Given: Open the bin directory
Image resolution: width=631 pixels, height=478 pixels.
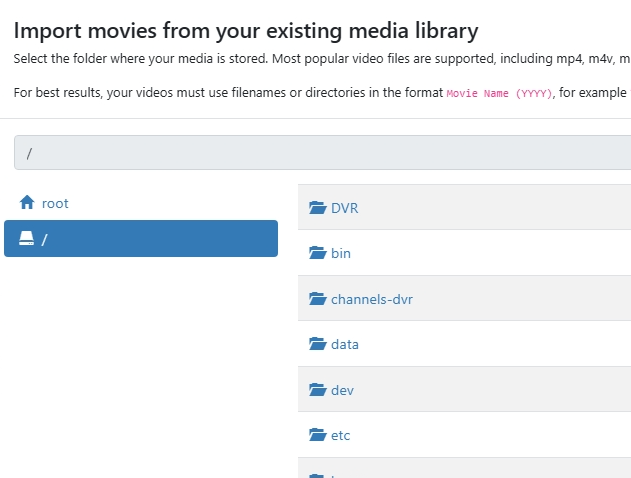Looking at the screenshot, I should point(341,253).
